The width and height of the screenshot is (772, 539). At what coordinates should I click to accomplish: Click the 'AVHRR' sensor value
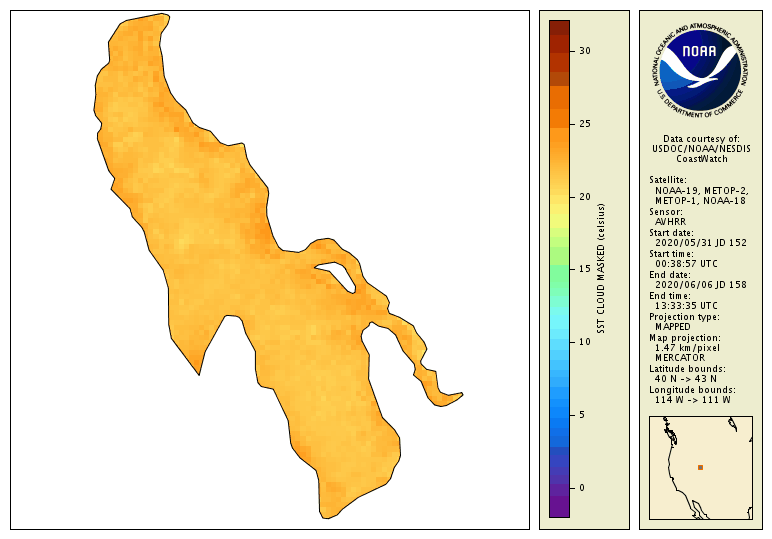pos(670,222)
